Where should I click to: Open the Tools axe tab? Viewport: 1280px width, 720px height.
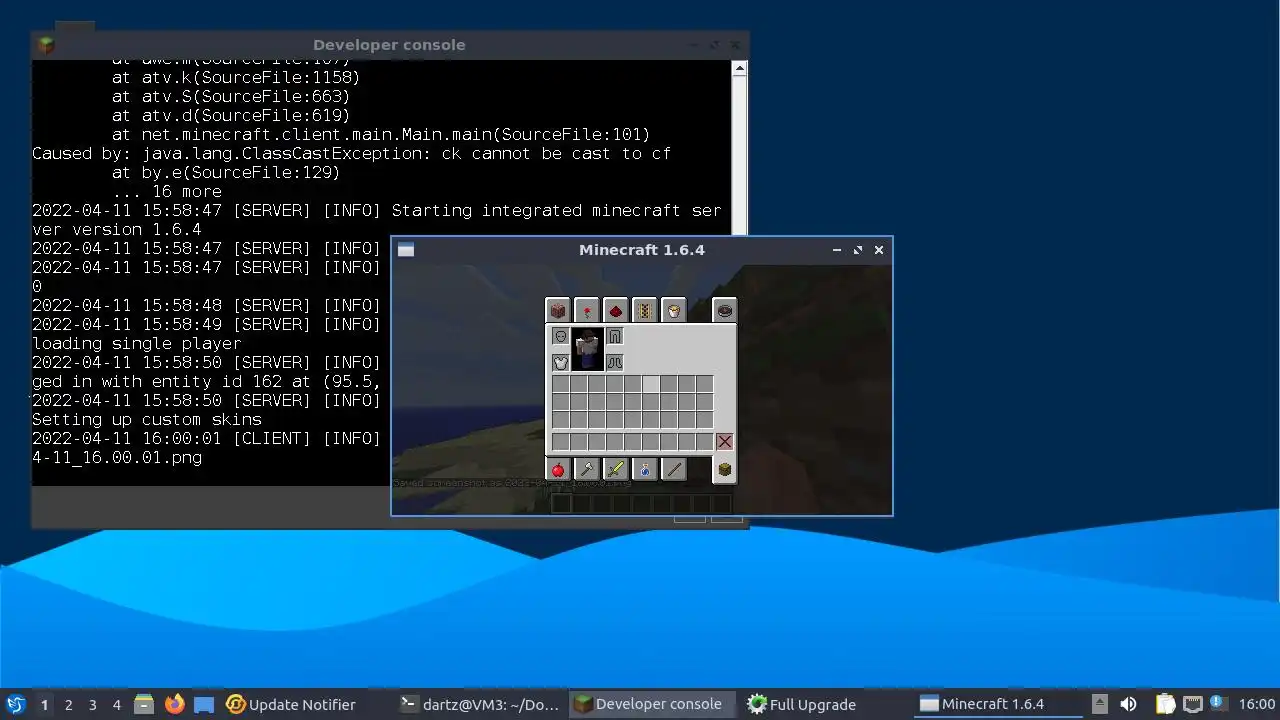[x=587, y=469]
